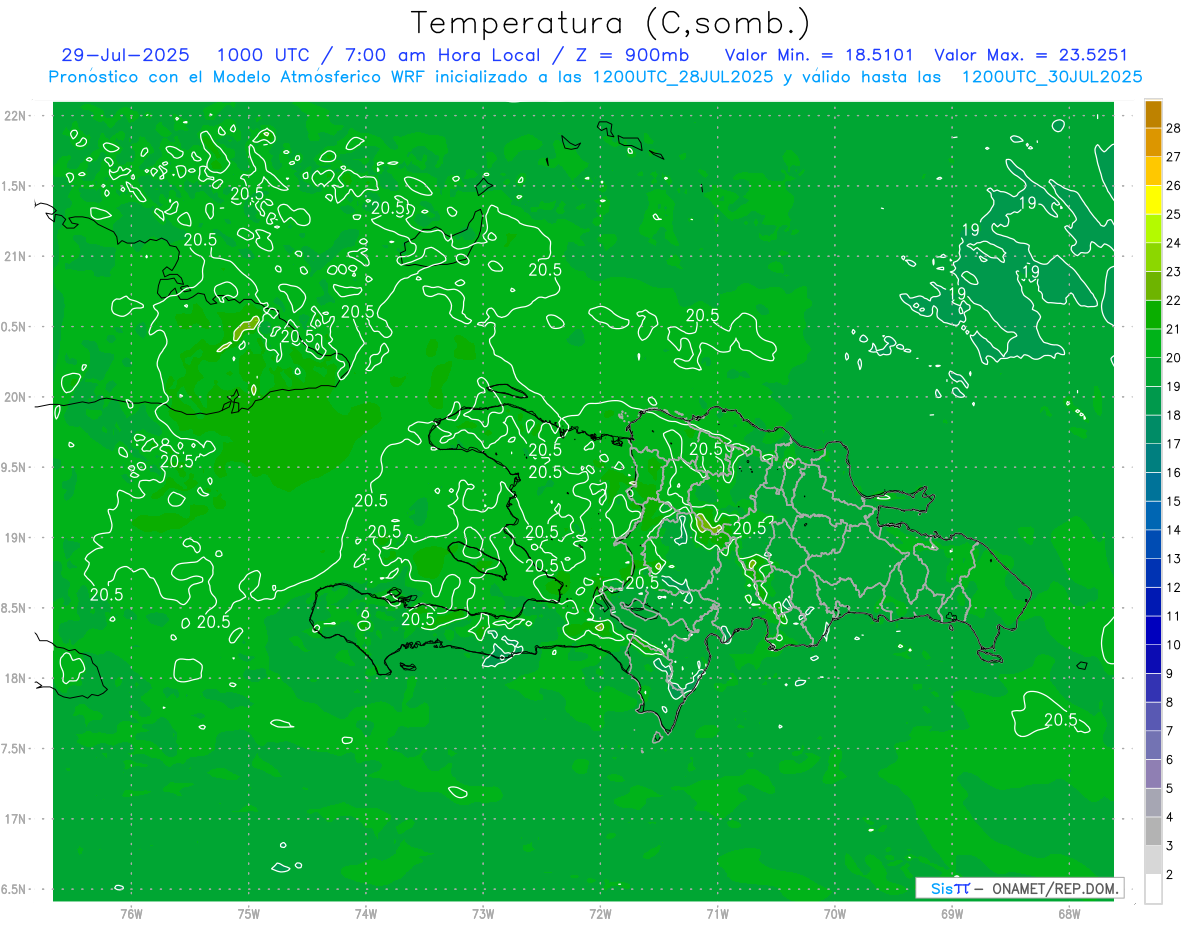Viewport: 1200px width, 927px height.
Task: Click the color scale label "16"
Action: click(x=1173, y=472)
